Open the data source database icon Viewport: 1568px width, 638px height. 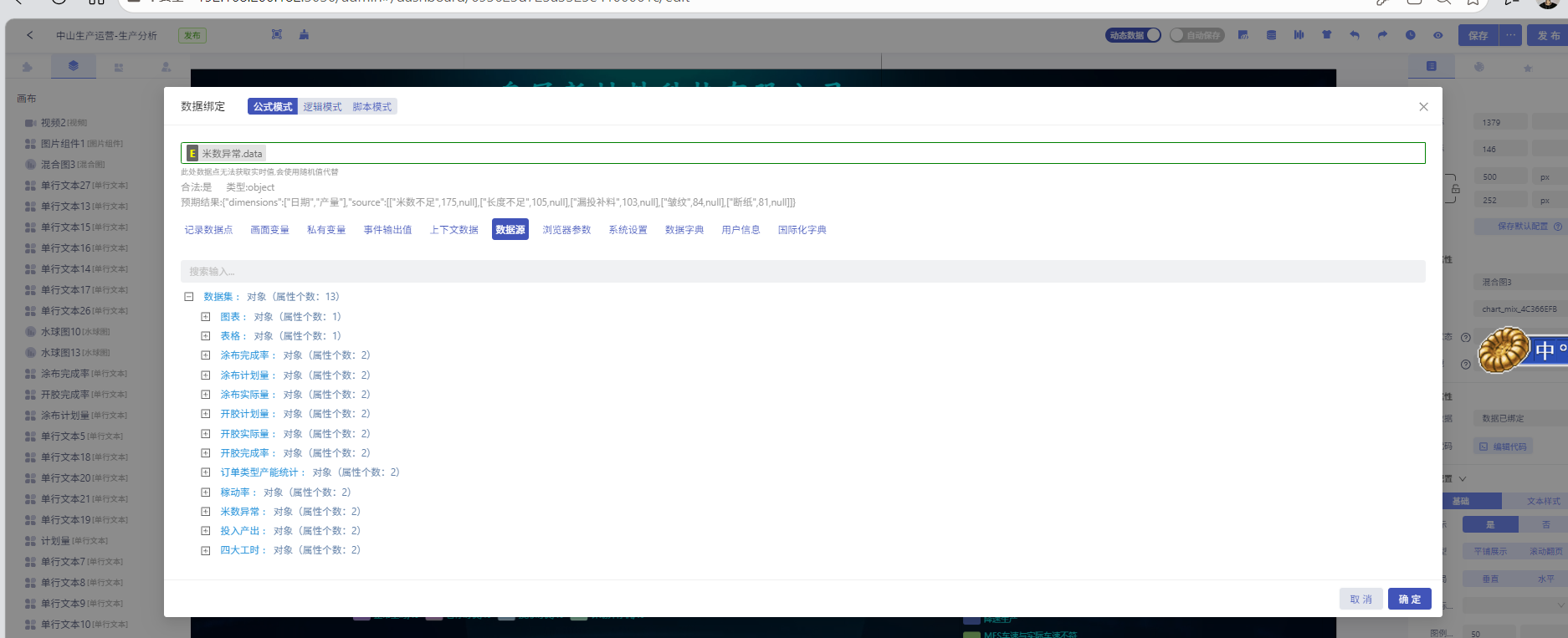1271,35
